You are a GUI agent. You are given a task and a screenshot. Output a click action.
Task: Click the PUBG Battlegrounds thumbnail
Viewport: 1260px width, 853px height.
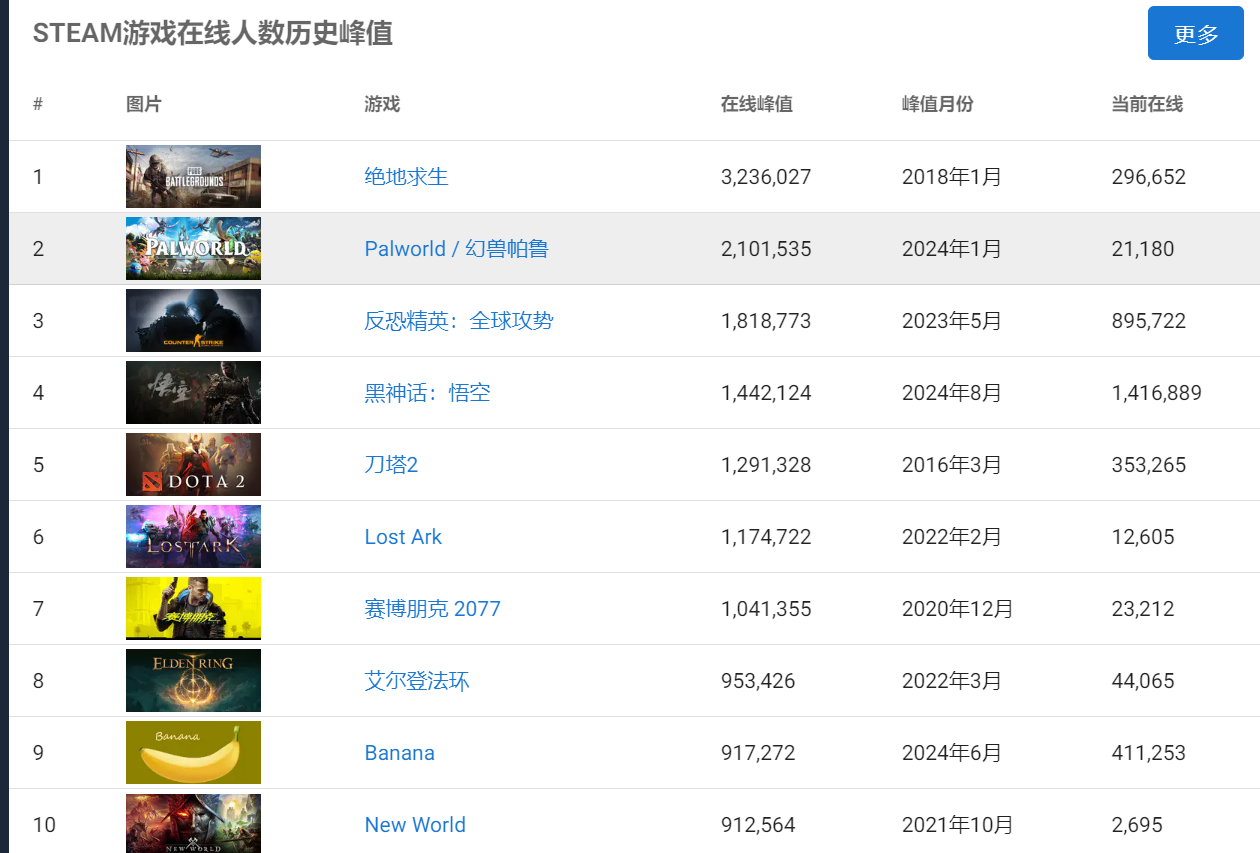193,177
